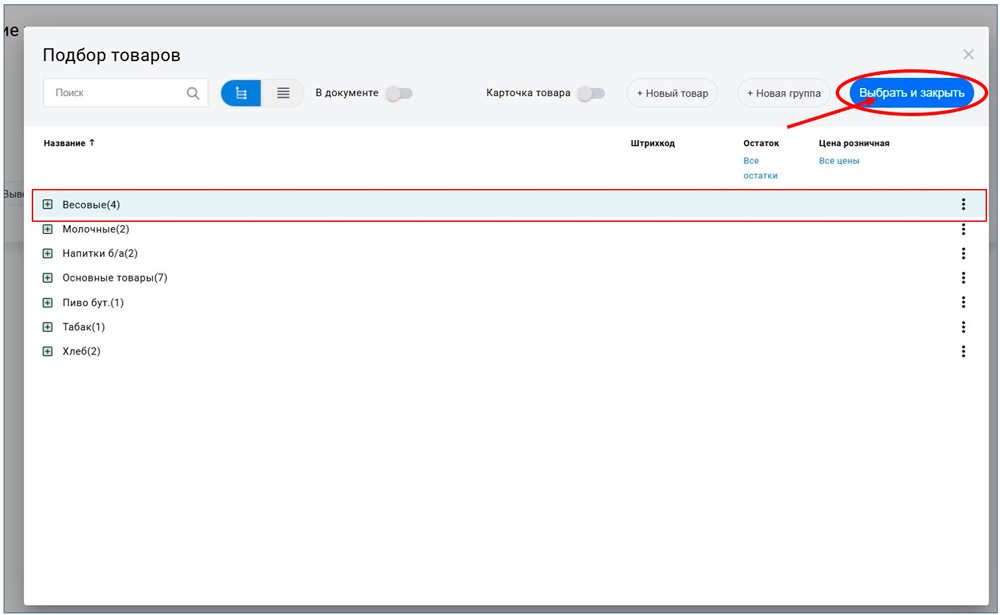
Task: Expand the Весовые(4) group
Action: coord(47,205)
